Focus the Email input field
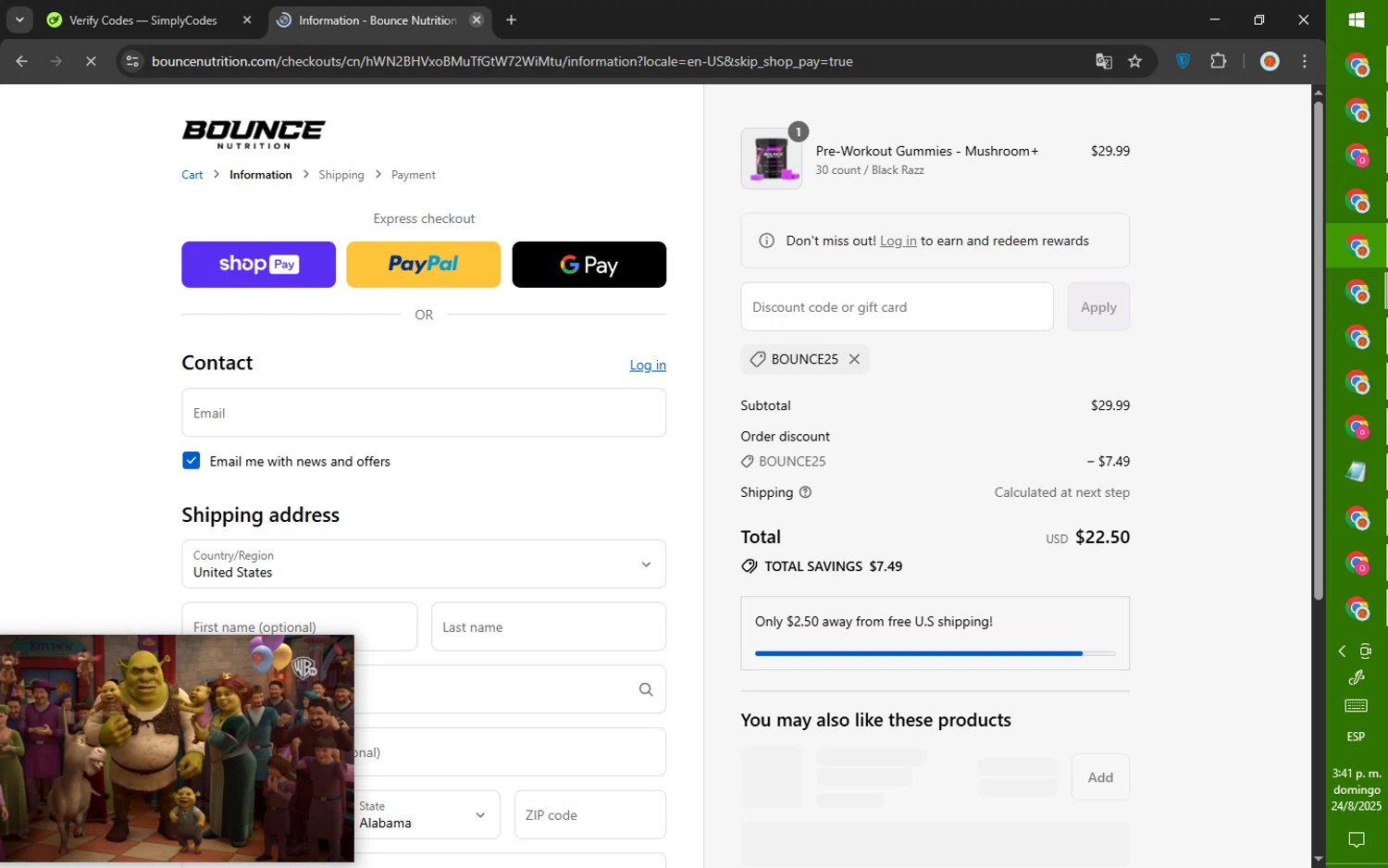1388x868 pixels. 424,413
